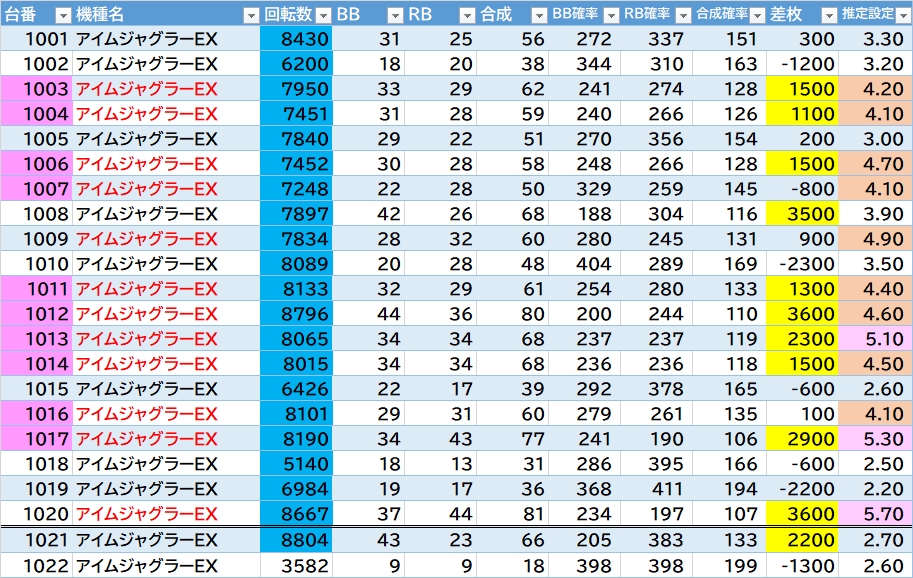Select yellow difference cell 2300
913x578 pixels.
802,339
